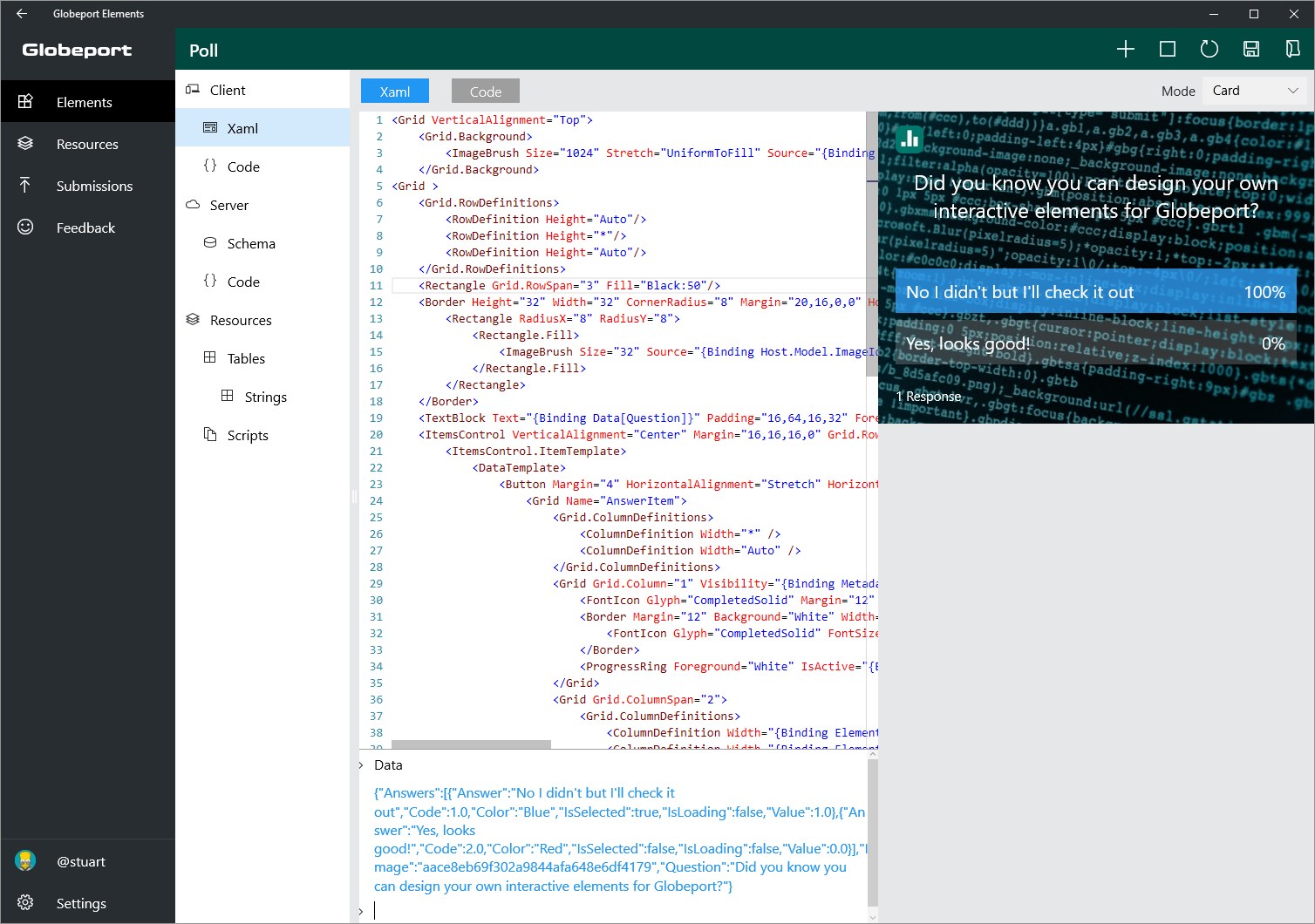Click the square stop icon in toolbar

[x=1167, y=50]
